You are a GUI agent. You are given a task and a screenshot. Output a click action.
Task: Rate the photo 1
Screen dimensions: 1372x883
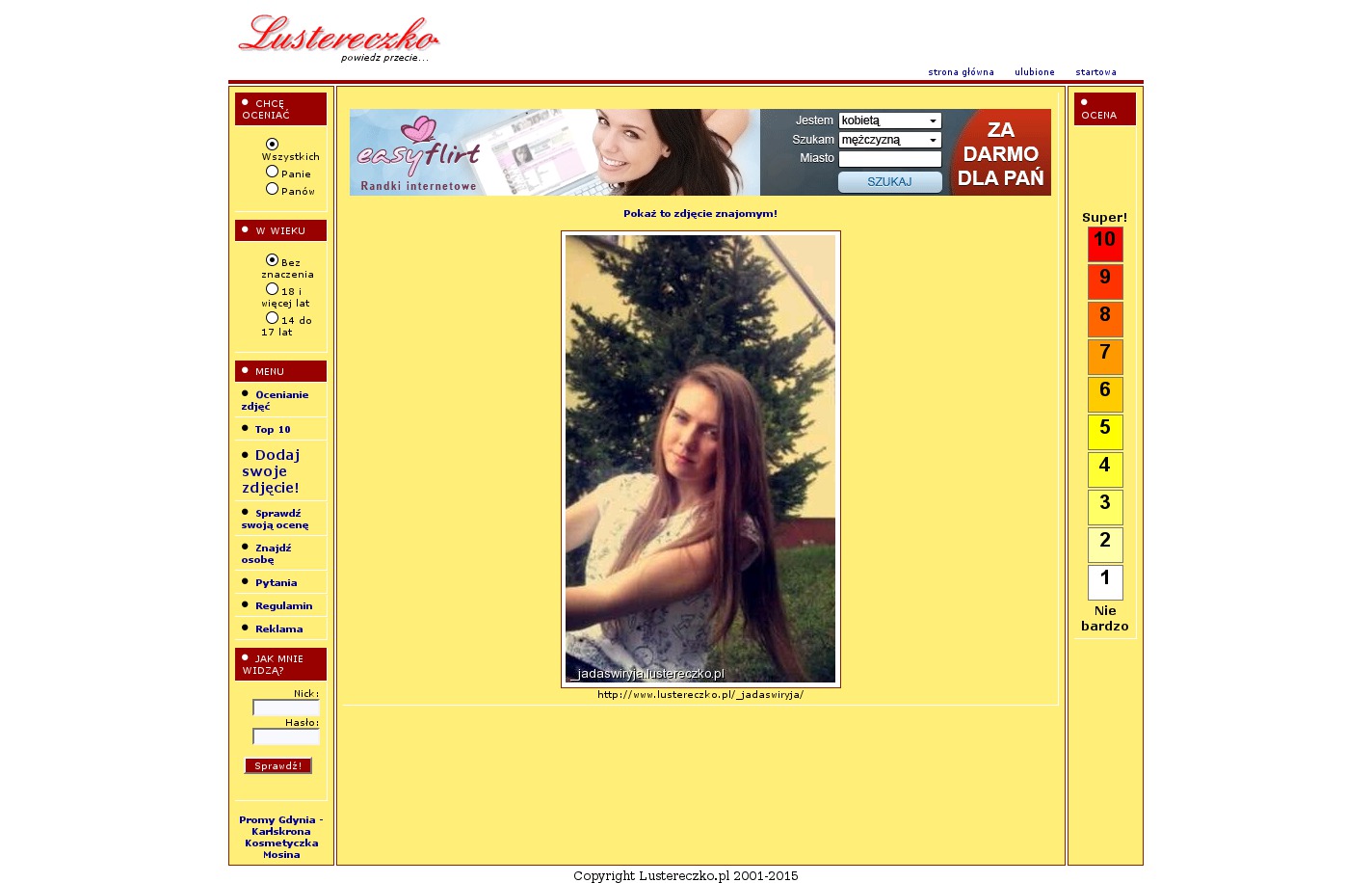point(1105,582)
